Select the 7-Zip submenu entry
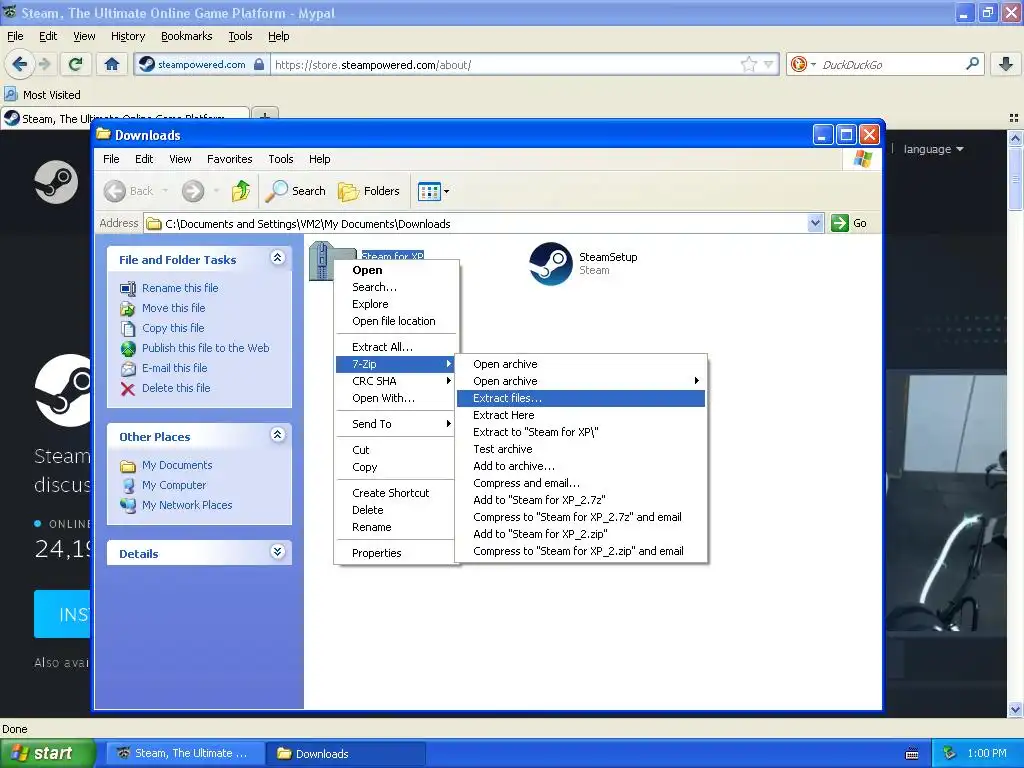Viewport: 1024px width, 768px height. pos(396,364)
